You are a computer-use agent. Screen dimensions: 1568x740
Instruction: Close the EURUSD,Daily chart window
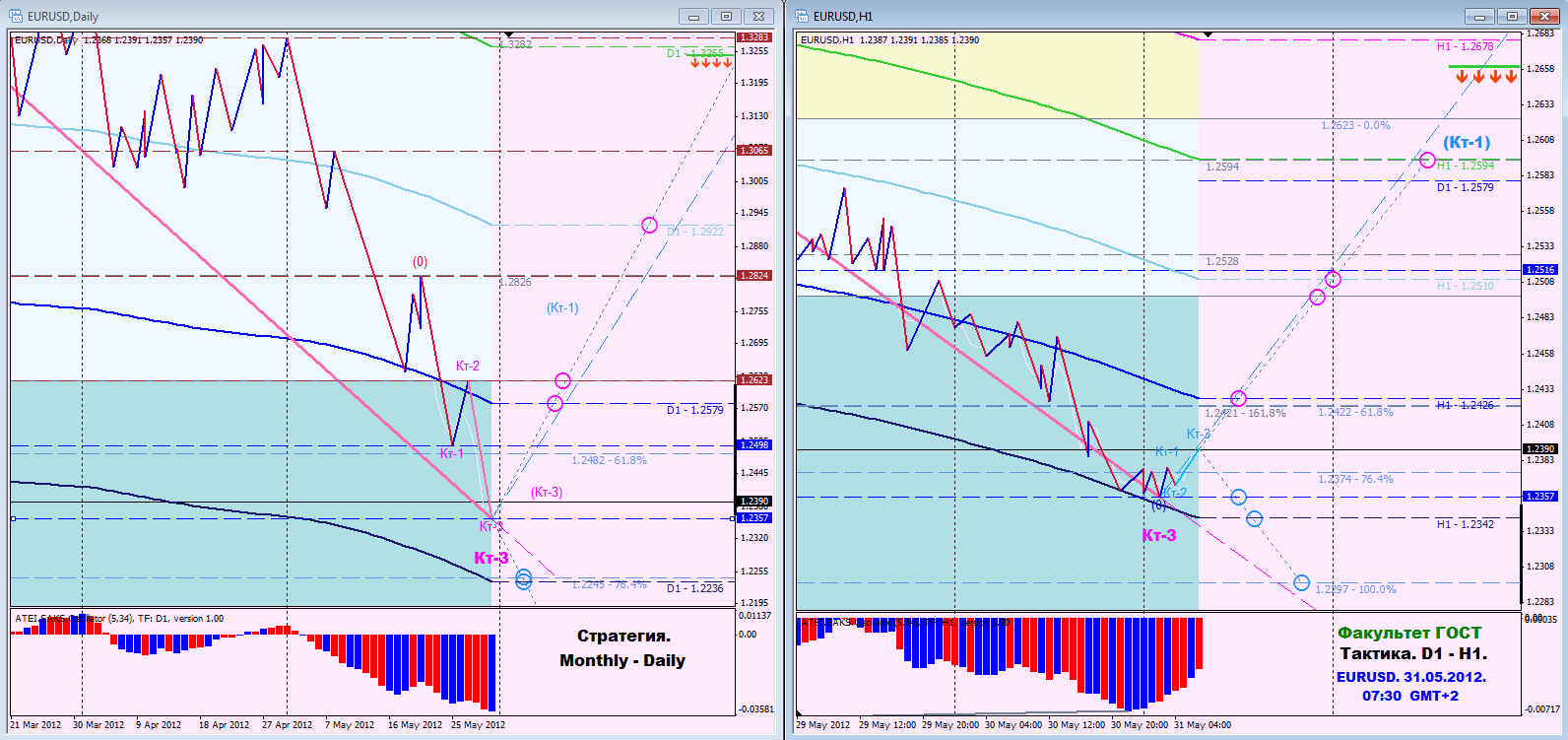[x=758, y=16]
